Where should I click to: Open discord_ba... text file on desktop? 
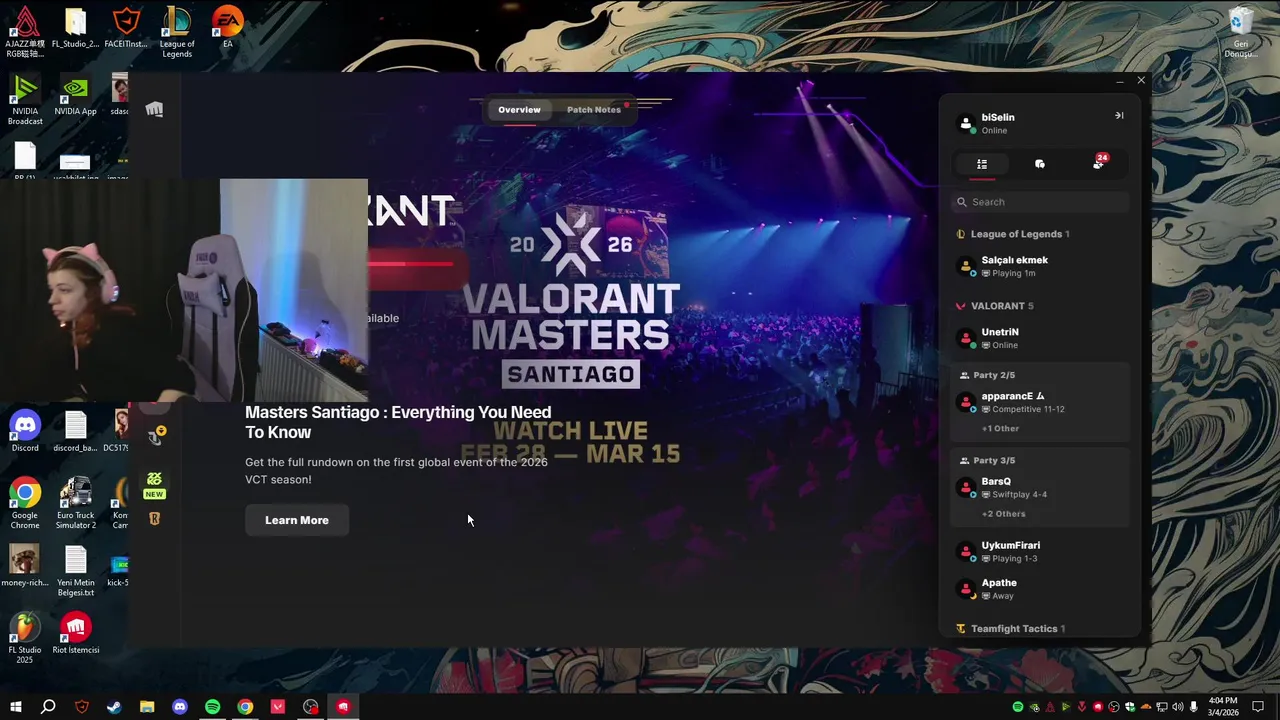76,431
